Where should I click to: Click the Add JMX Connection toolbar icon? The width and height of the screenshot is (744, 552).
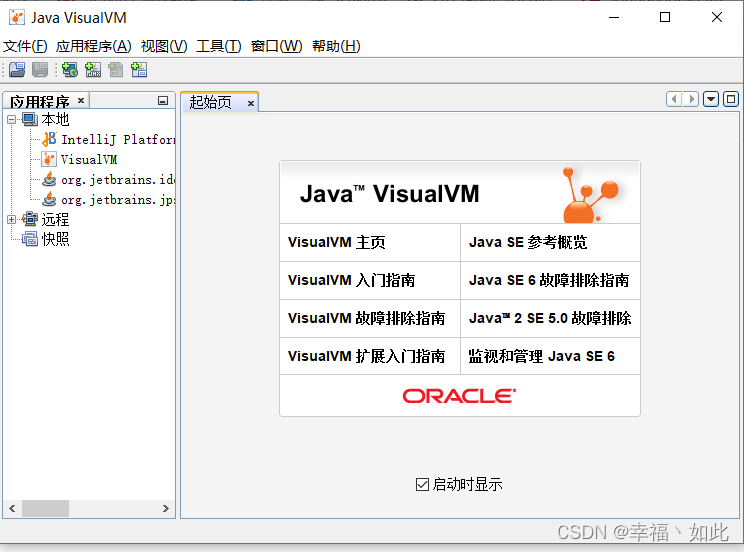[x=93, y=70]
